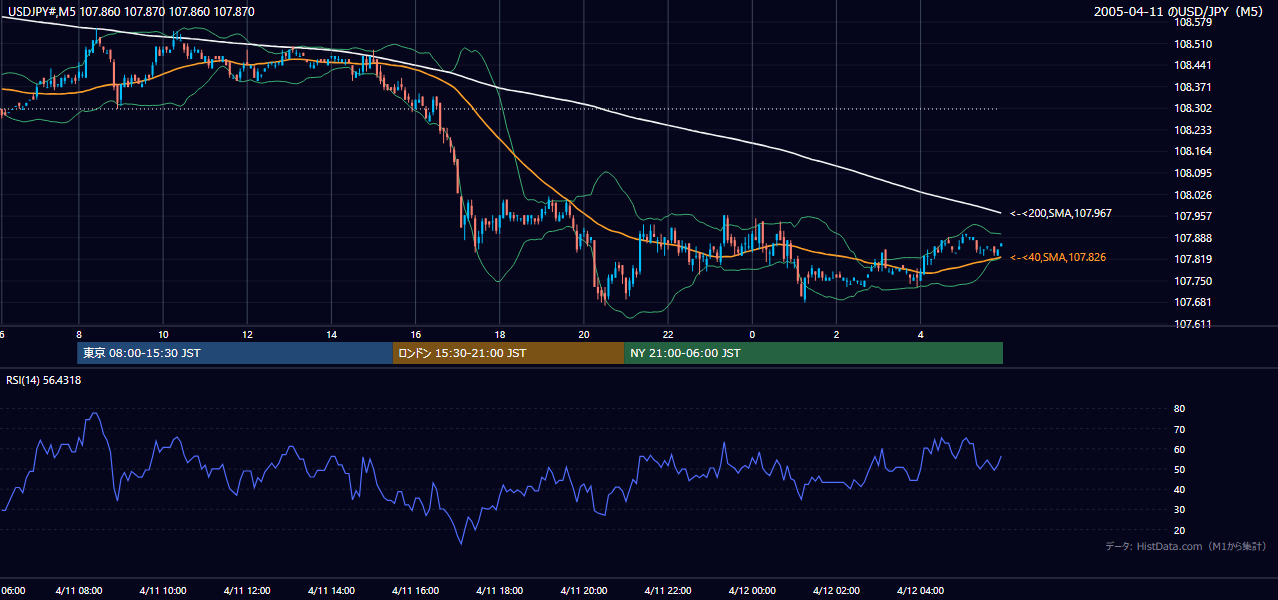Screen dimensions: 1278x600
Task: Click the '2005-04-11 のUSD/JPY (M5)' chart title
Action: [1180, 11]
